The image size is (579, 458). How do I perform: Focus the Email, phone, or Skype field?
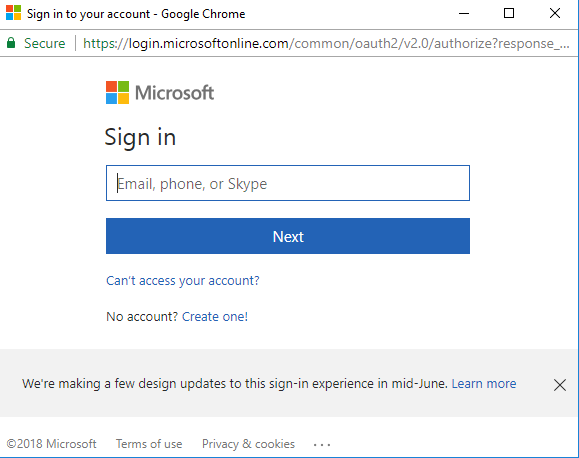click(288, 183)
